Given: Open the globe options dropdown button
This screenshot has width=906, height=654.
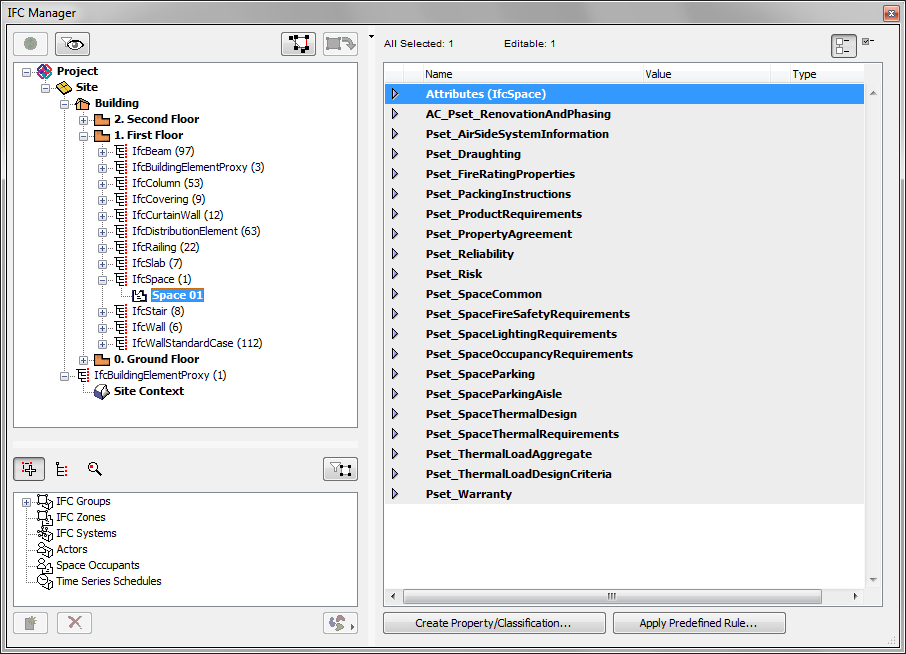Looking at the screenshot, I should (340, 623).
